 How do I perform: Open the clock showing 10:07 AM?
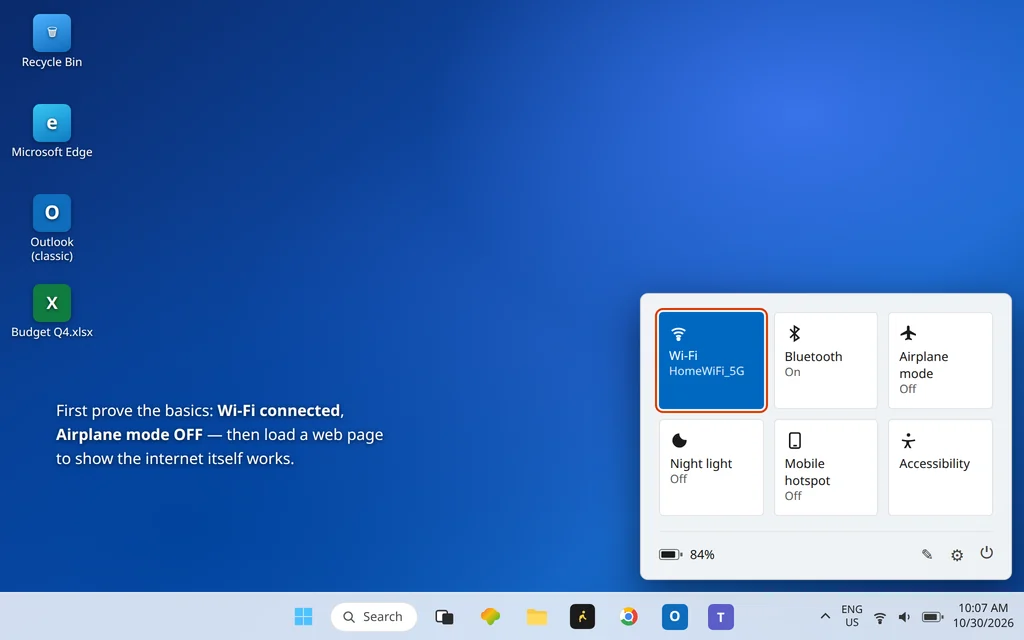pos(983,616)
